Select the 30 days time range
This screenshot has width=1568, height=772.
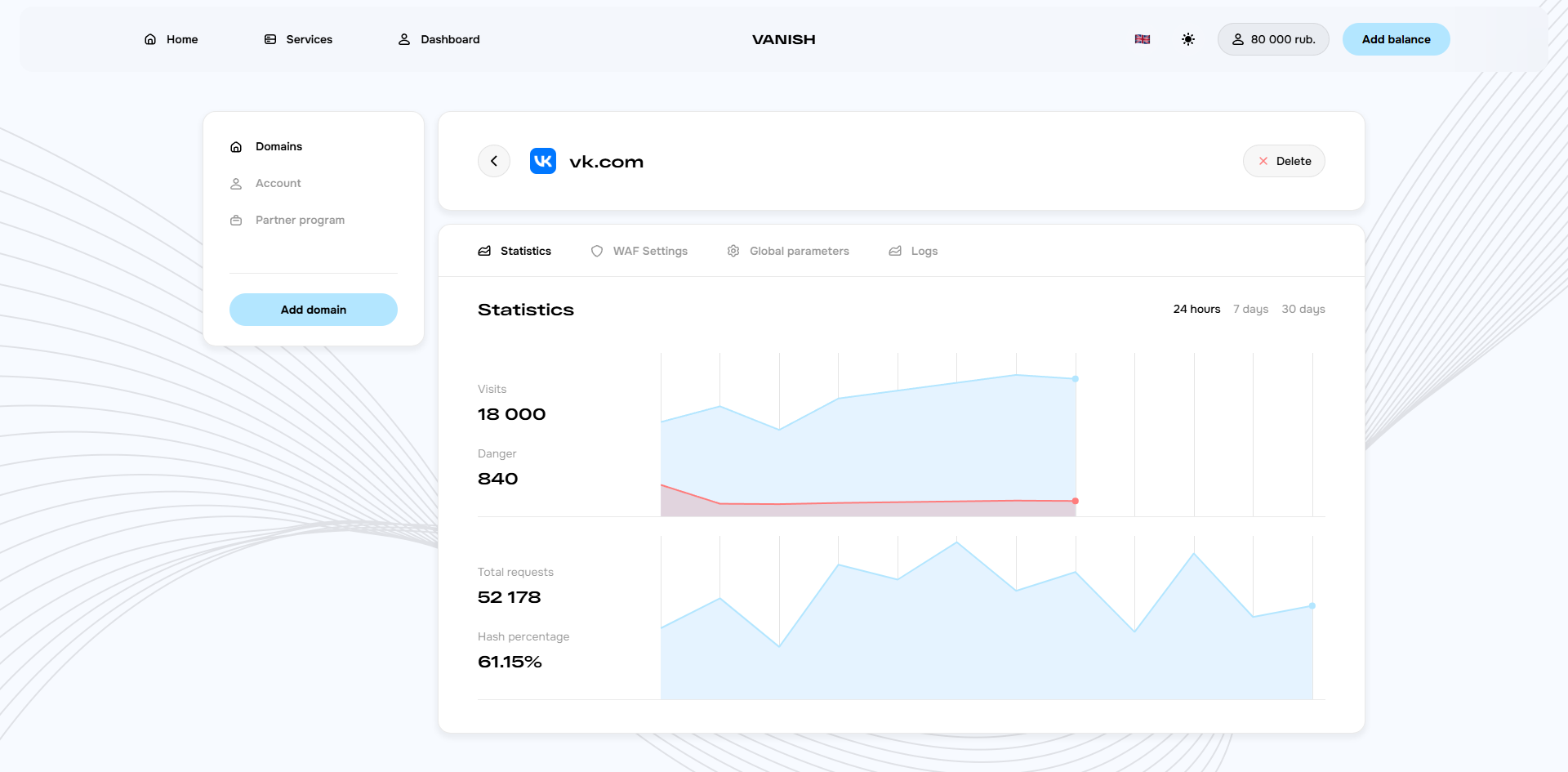point(1303,309)
